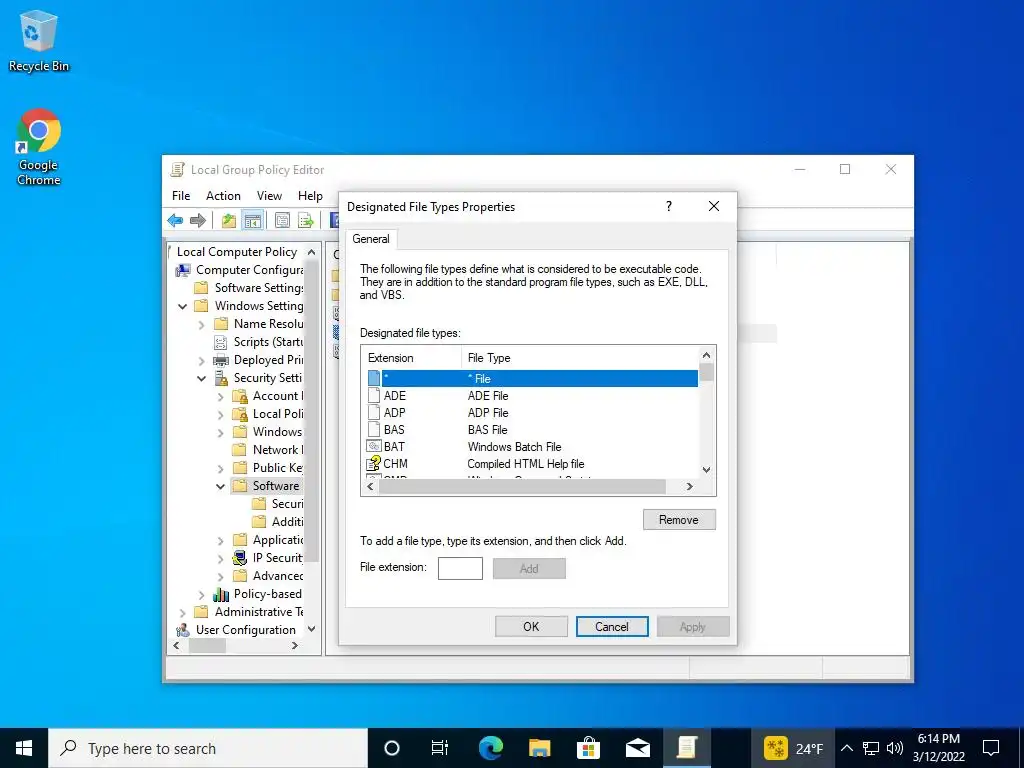Click the CHM help file icon in list
The height and width of the screenshot is (768, 1024).
point(374,464)
